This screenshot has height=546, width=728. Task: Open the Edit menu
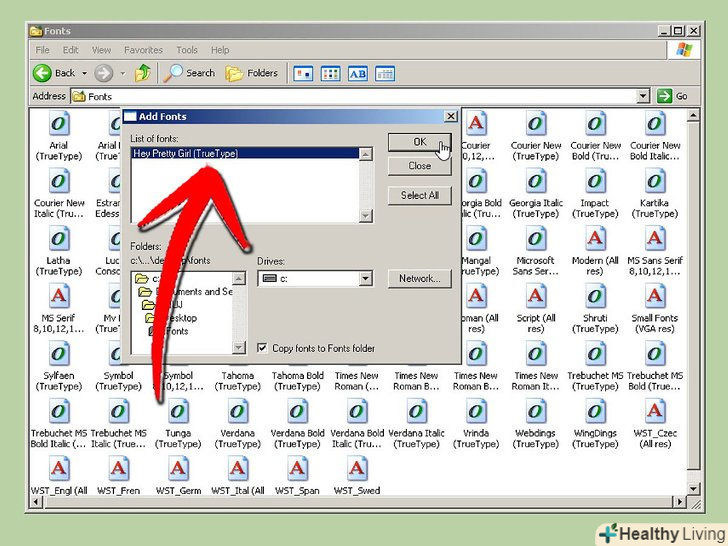tap(71, 50)
